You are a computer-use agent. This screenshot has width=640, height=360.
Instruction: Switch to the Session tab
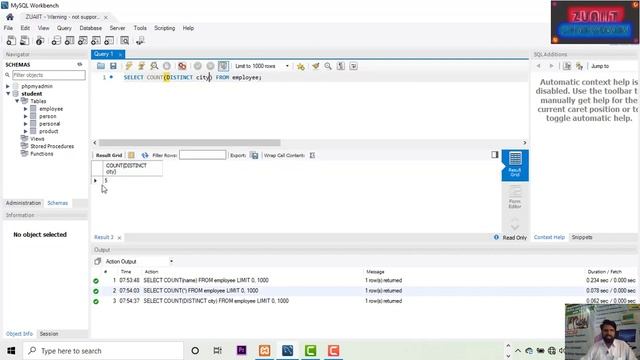click(x=49, y=334)
